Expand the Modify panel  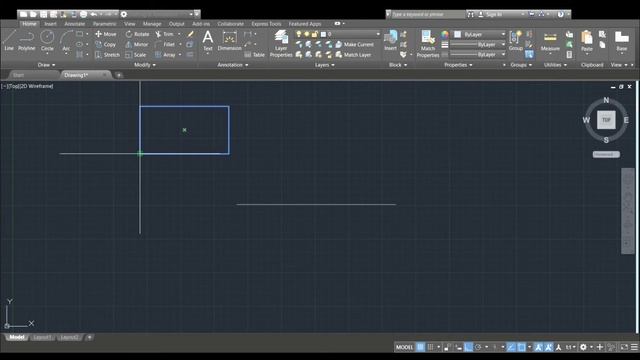click(x=144, y=64)
